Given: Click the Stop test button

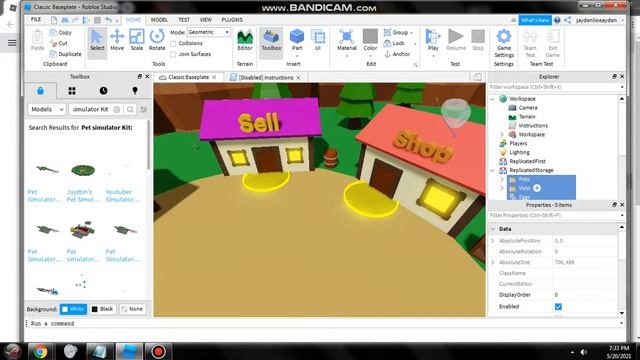Looking at the screenshot, I should [478, 40].
